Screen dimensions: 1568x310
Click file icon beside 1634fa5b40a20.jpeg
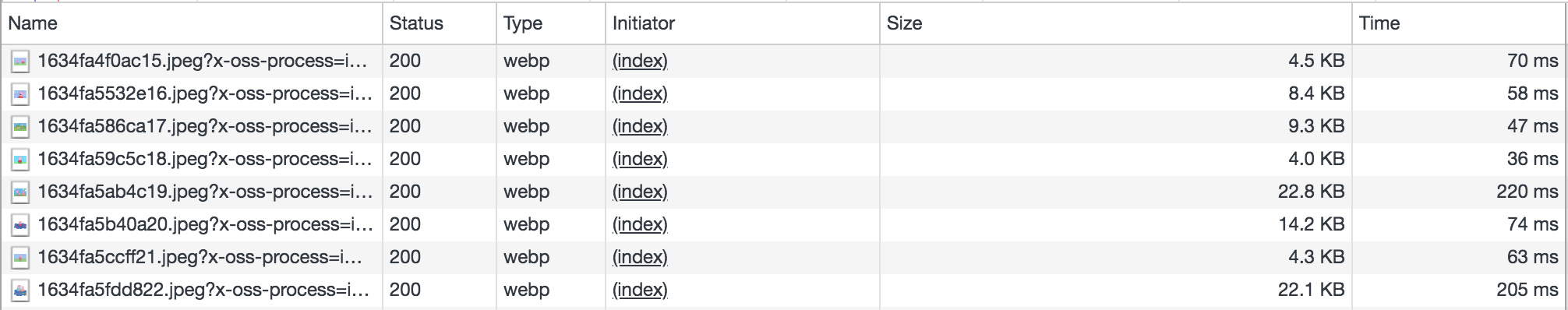point(20,224)
